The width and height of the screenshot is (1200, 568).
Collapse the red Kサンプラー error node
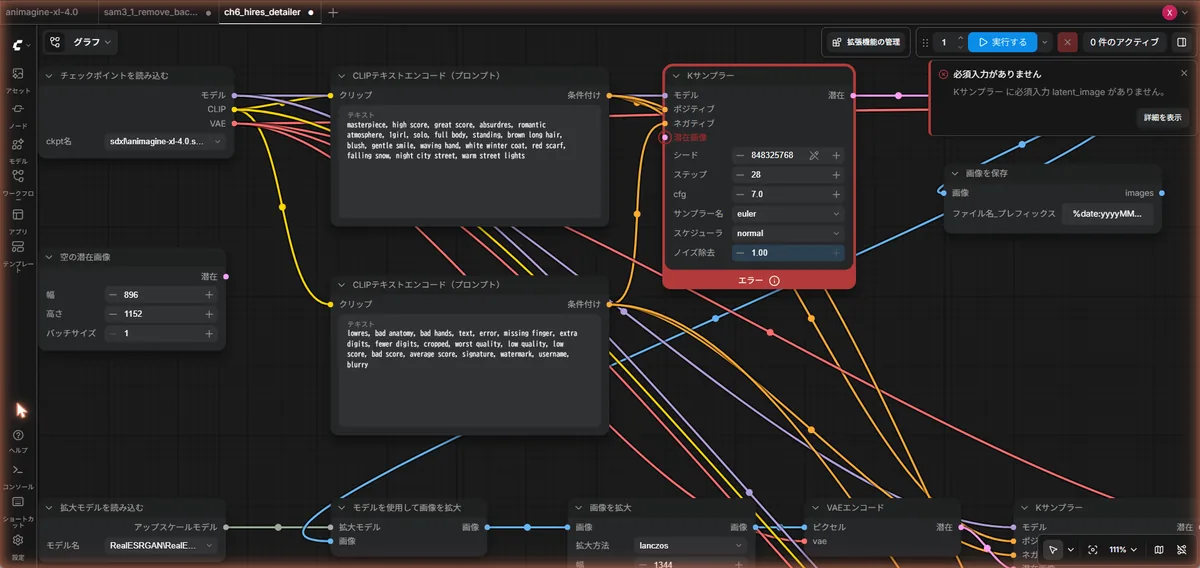pos(677,75)
